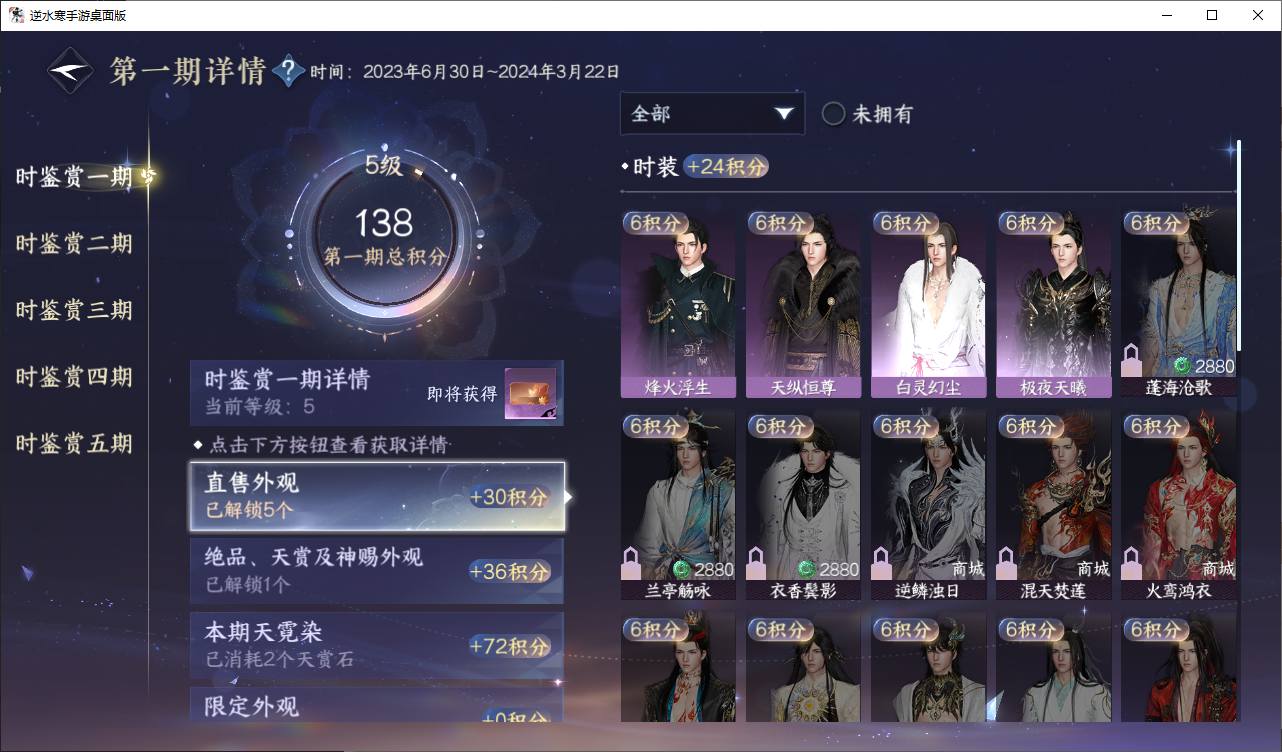Click the green jade currency icon on 兰亭觞咏
The width and height of the screenshot is (1282, 752).
tap(681, 569)
